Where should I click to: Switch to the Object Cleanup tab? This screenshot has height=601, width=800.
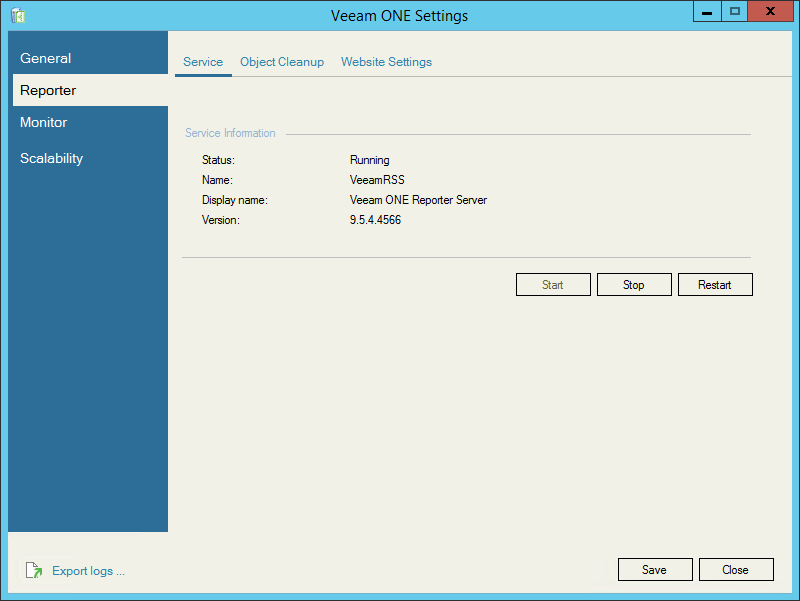282,62
